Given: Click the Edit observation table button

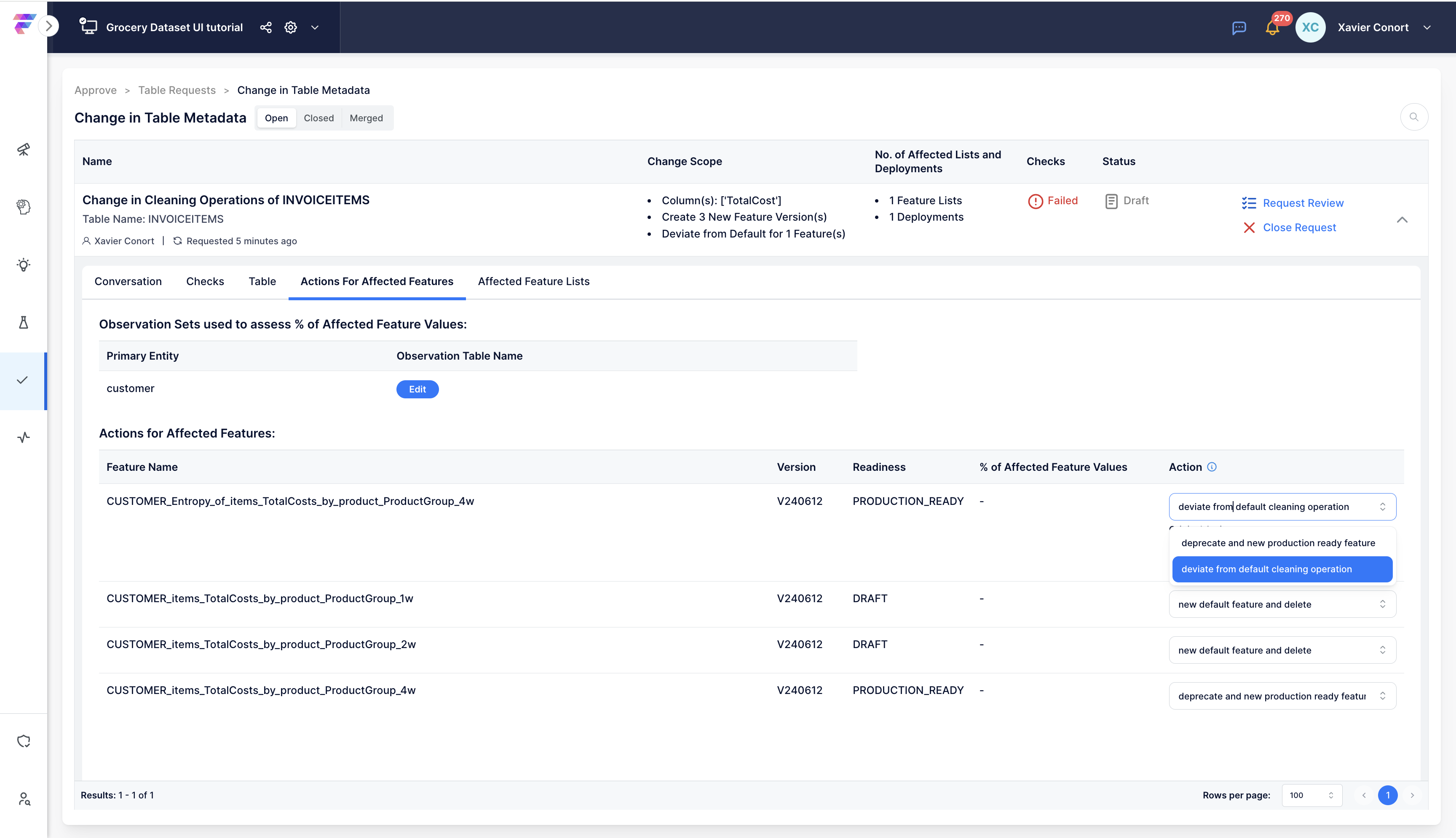Looking at the screenshot, I should point(418,389).
